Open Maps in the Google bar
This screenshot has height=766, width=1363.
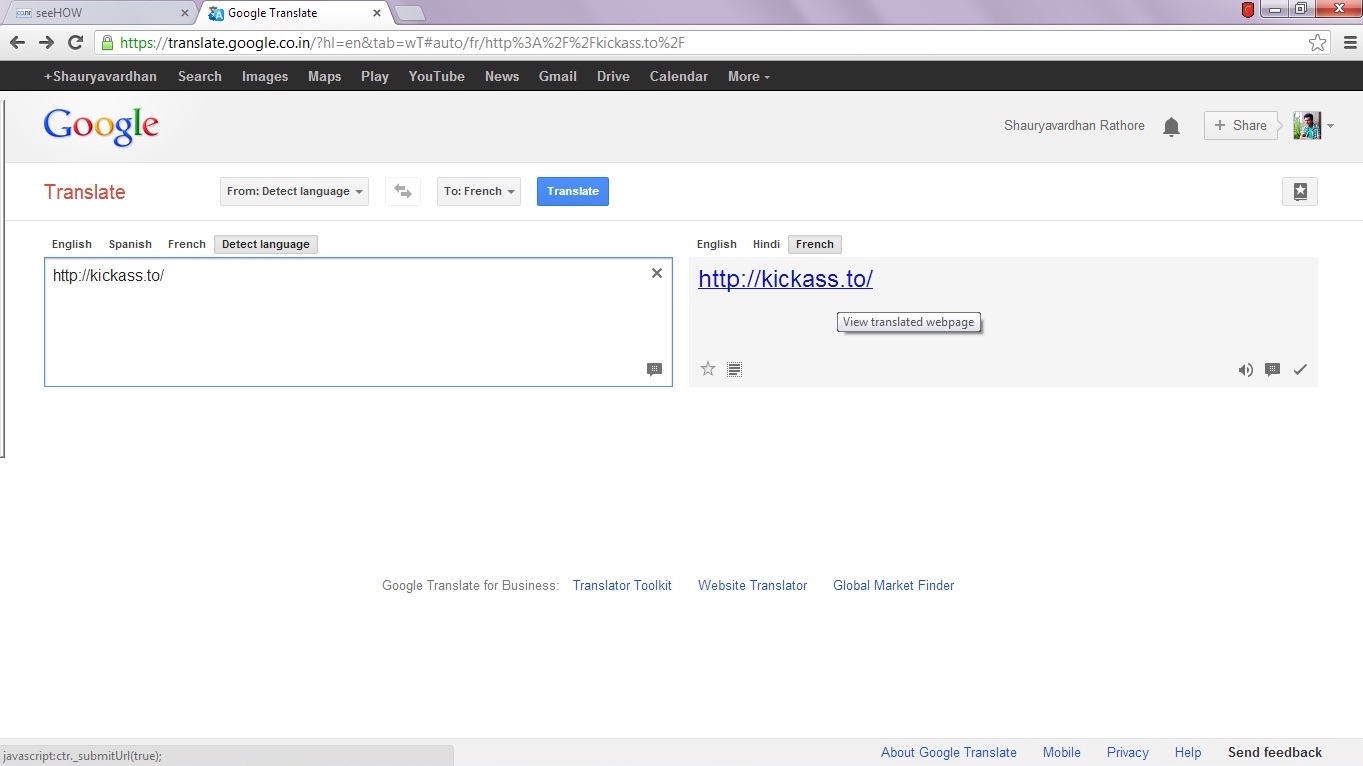tap(324, 76)
